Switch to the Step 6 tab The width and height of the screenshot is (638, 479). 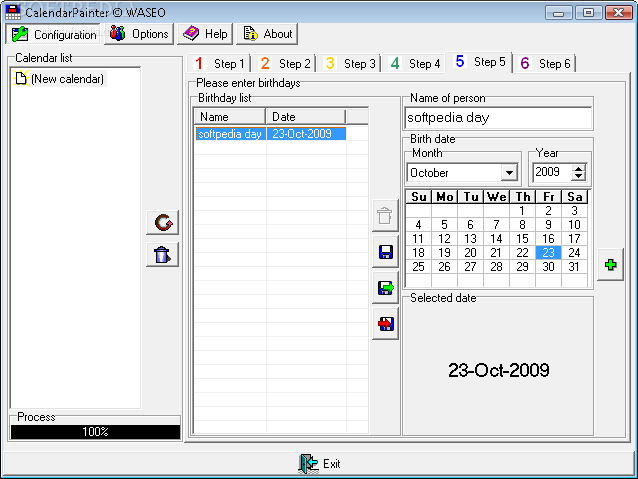pyautogui.click(x=545, y=63)
